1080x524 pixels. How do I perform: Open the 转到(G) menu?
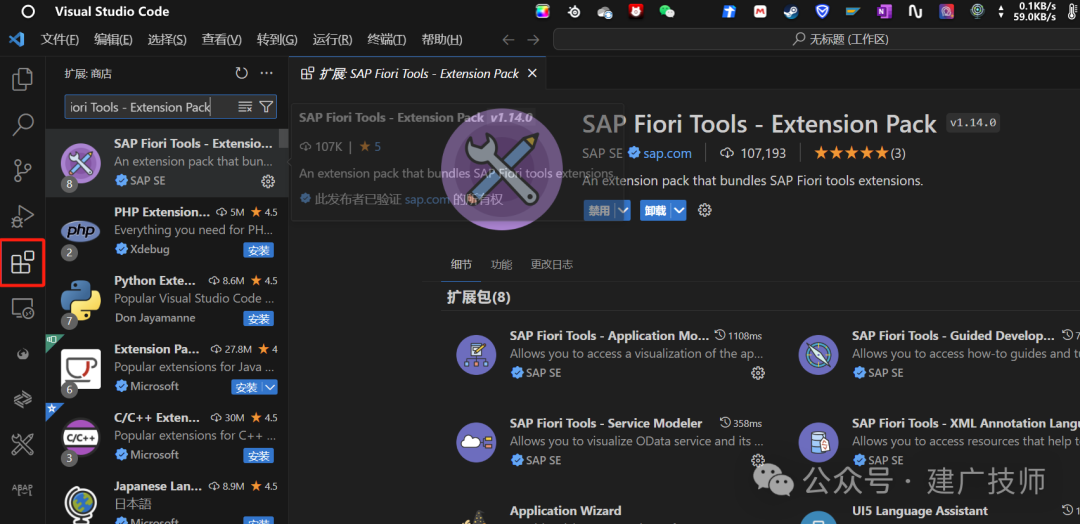(x=277, y=39)
